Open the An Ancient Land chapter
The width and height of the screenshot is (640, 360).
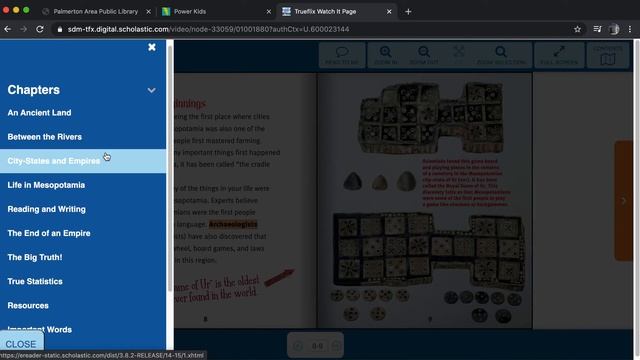pyautogui.click(x=39, y=113)
